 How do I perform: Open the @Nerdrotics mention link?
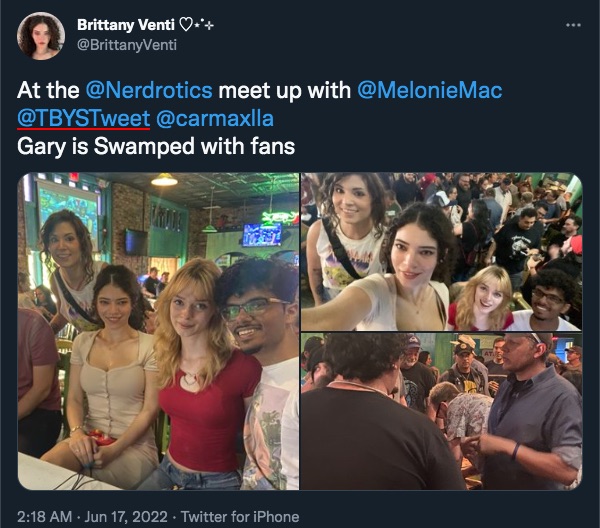click(x=149, y=90)
